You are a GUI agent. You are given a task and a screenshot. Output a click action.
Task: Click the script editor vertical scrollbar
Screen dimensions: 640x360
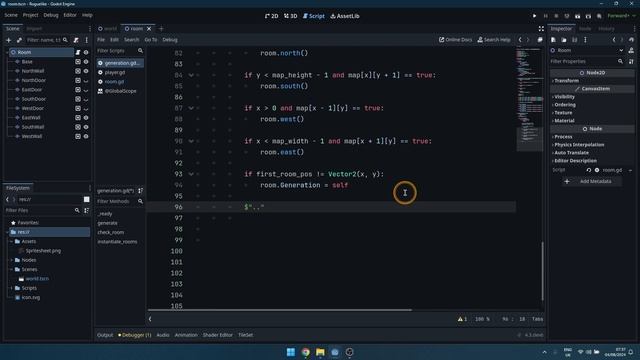click(x=542, y=271)
